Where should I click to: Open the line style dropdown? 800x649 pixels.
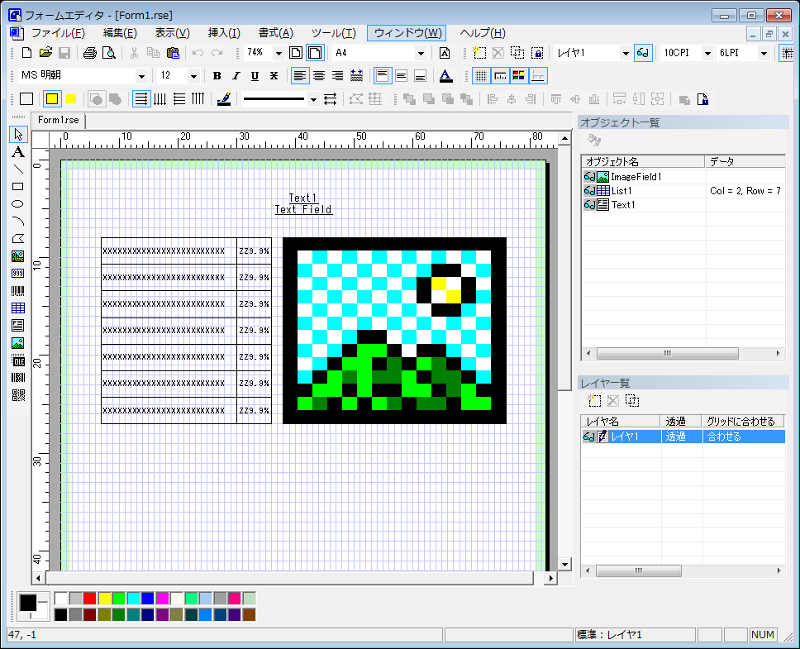coord(314,99)
